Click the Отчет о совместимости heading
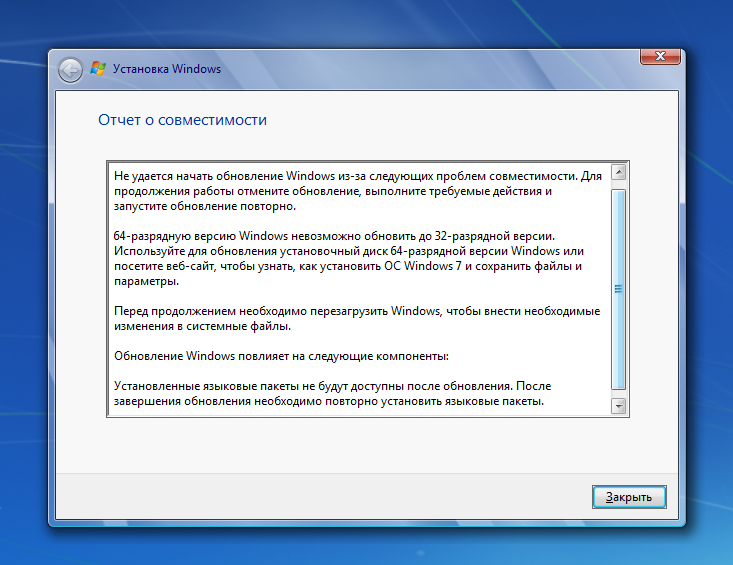This screenshot has height=565, width=733. point(182,120)
